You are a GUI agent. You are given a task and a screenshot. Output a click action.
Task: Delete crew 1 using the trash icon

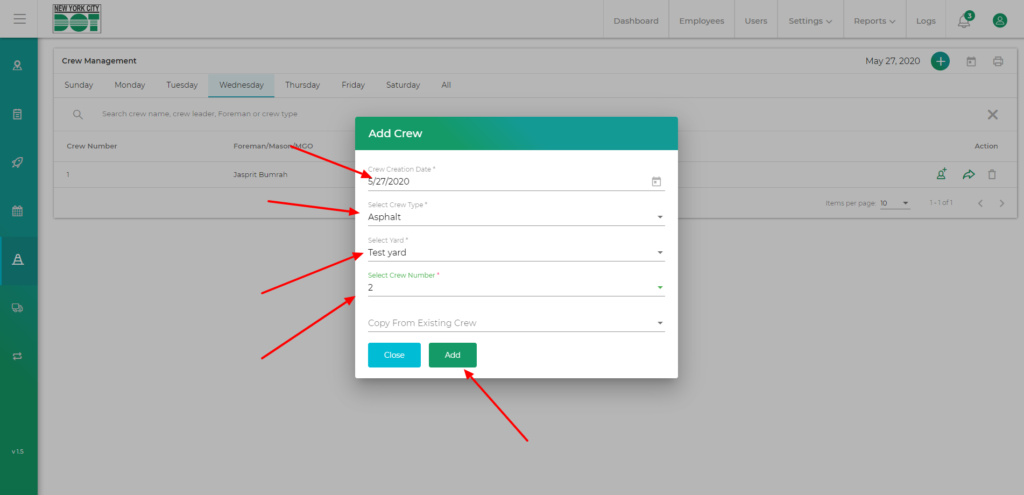992,175
